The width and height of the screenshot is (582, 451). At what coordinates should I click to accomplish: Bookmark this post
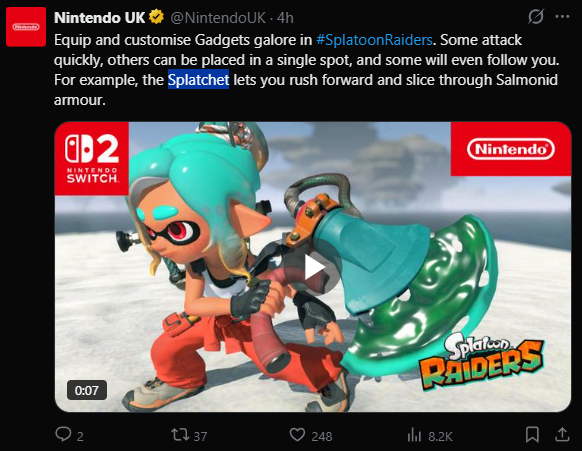pyautogui.click(x=532, y=434)
